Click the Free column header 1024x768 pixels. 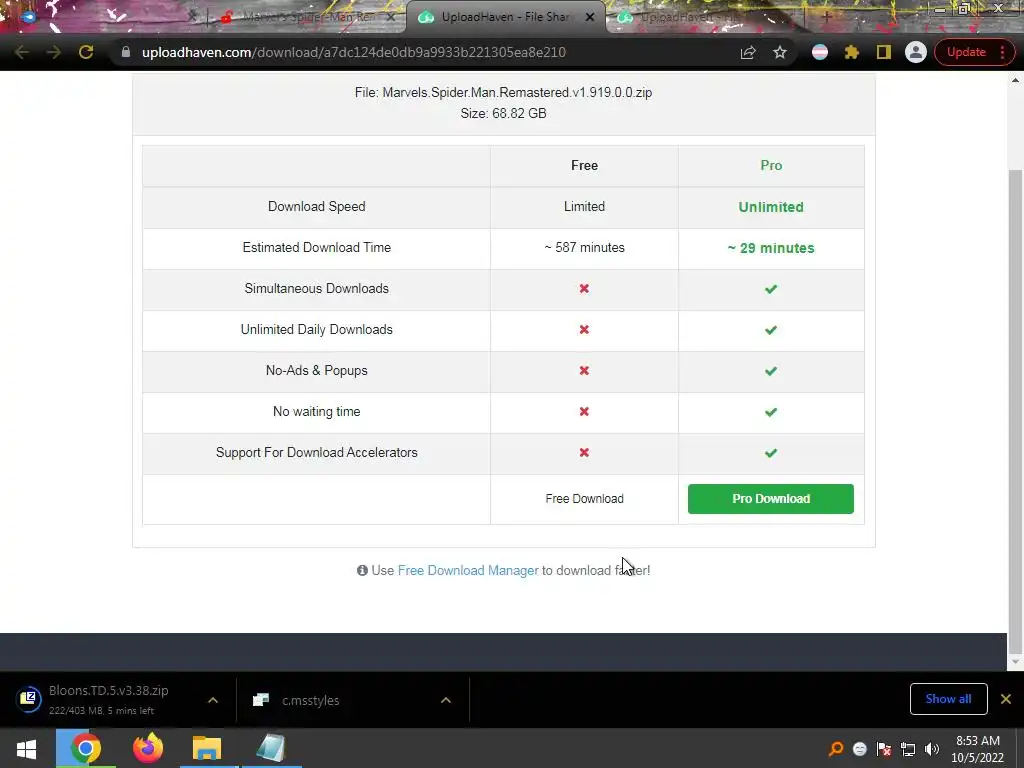[x=584, y=166]
